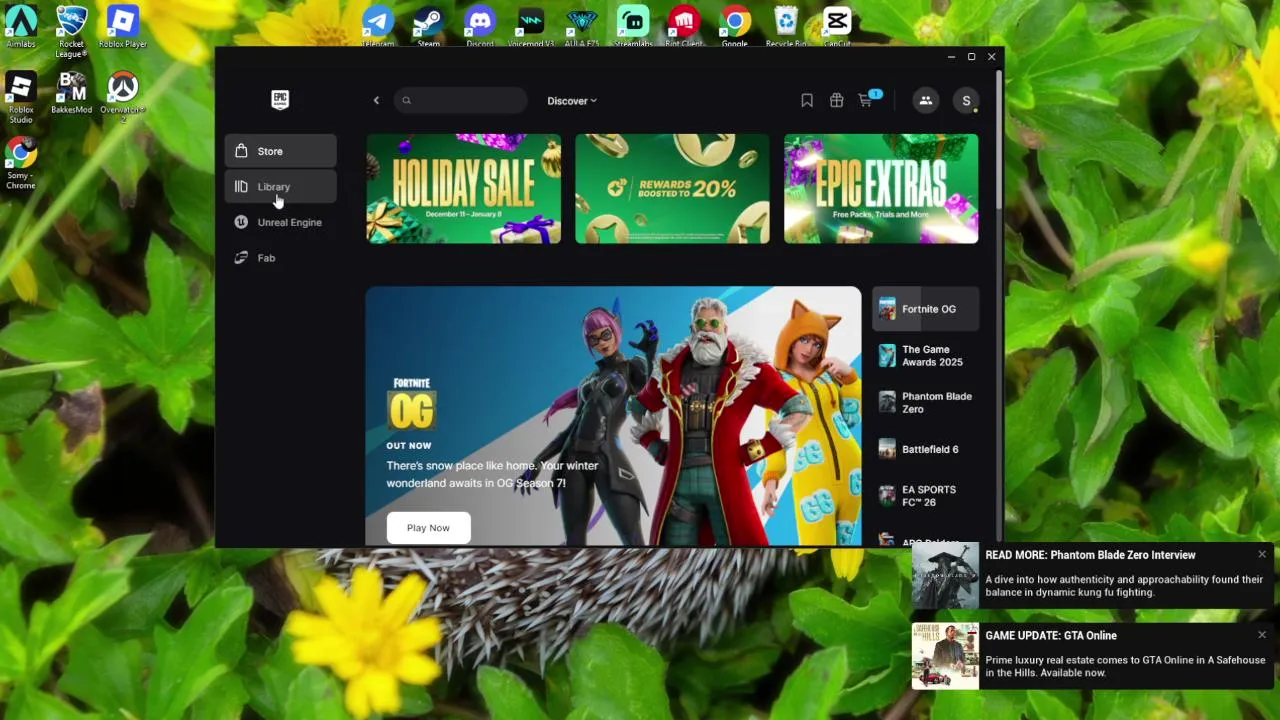
Task: Dismiss the GTA Online update notification
Action: pos(1262,635)
